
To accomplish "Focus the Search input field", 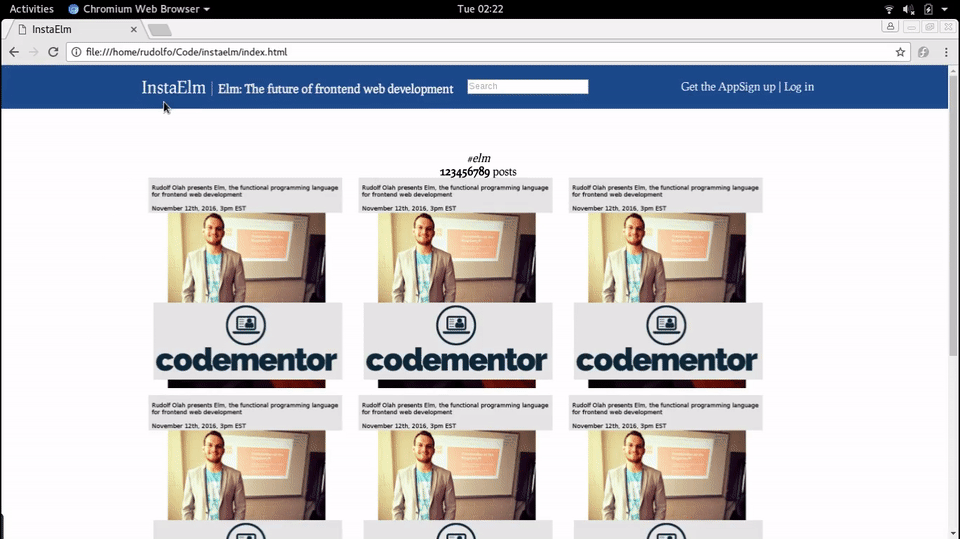I will tap(528, 86).
